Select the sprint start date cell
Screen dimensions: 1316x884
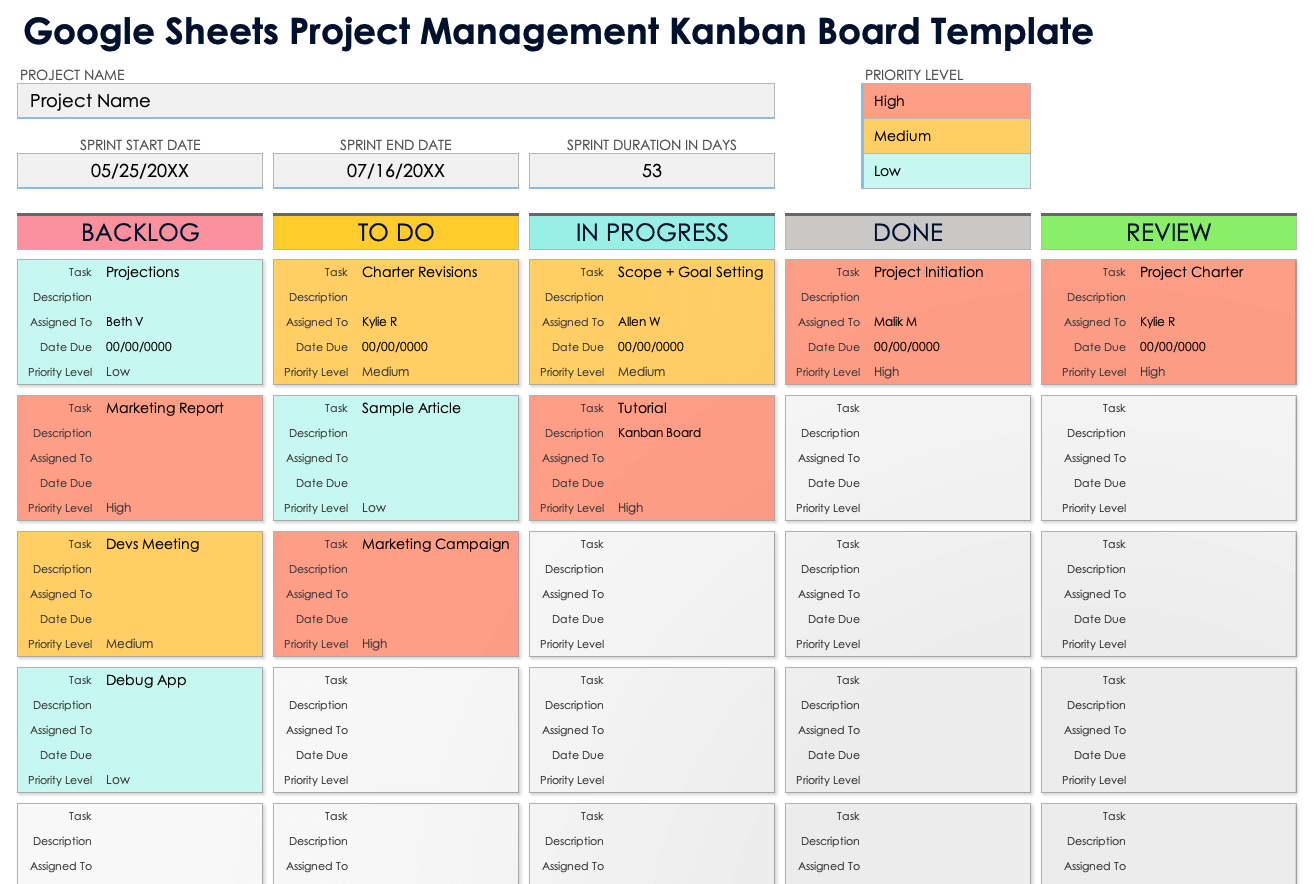point(140,171)
